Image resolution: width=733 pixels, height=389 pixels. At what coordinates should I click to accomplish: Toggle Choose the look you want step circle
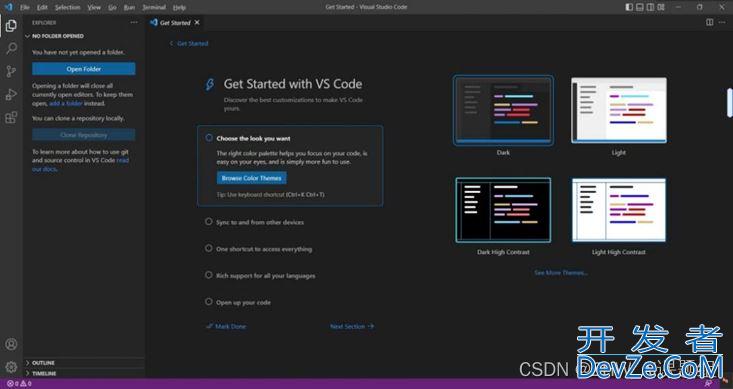209,138
